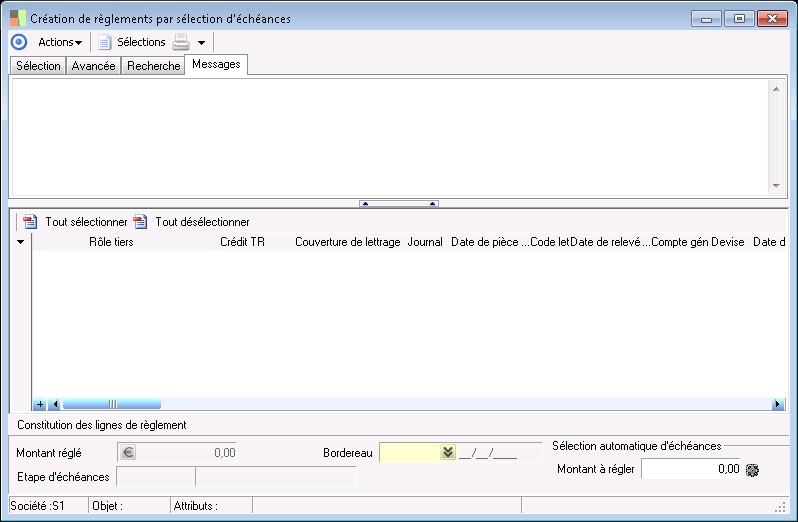Click Devise column header

(728, 242)
